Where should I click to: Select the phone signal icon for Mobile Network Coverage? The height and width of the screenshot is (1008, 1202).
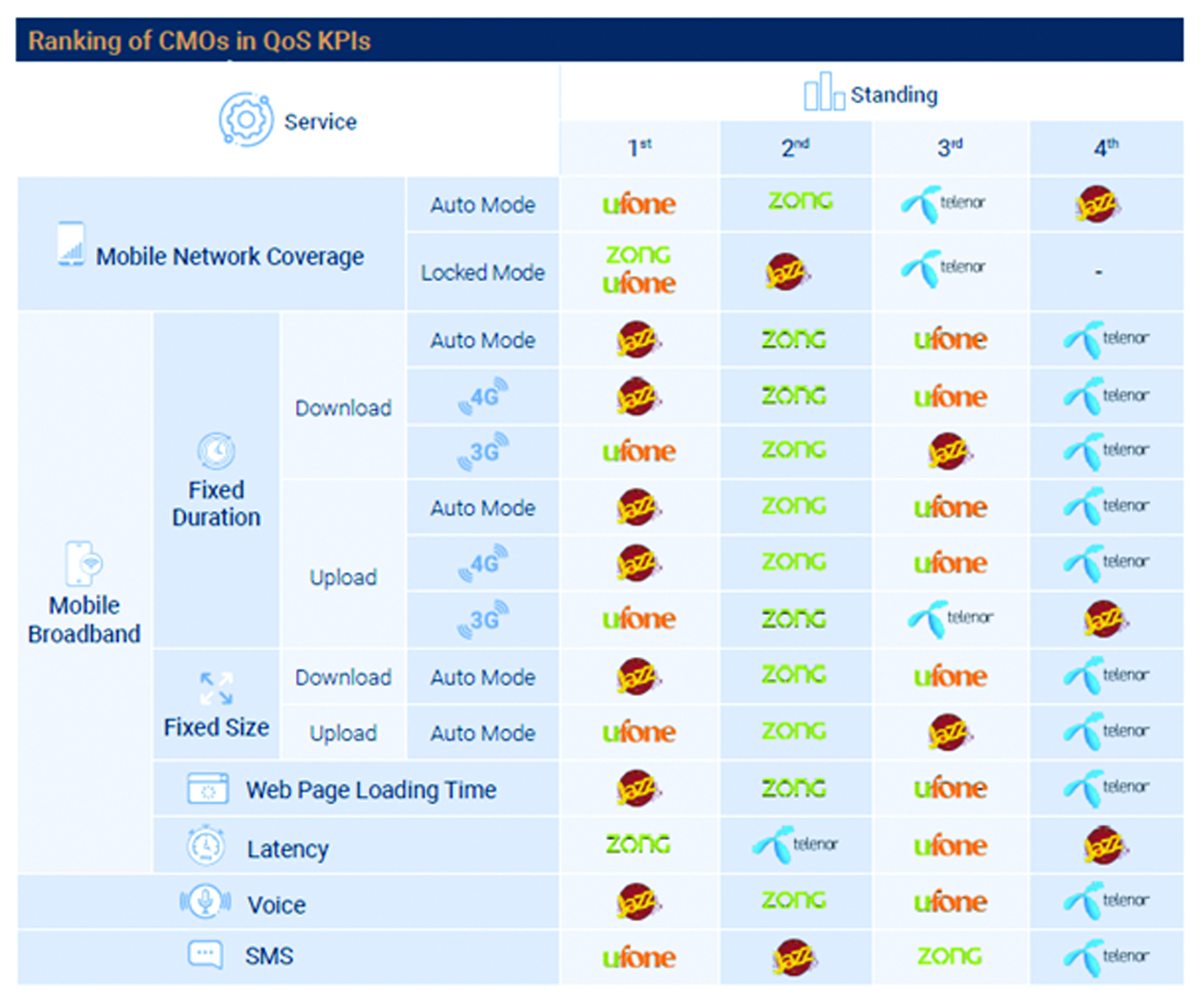click(x=71, y=244)
